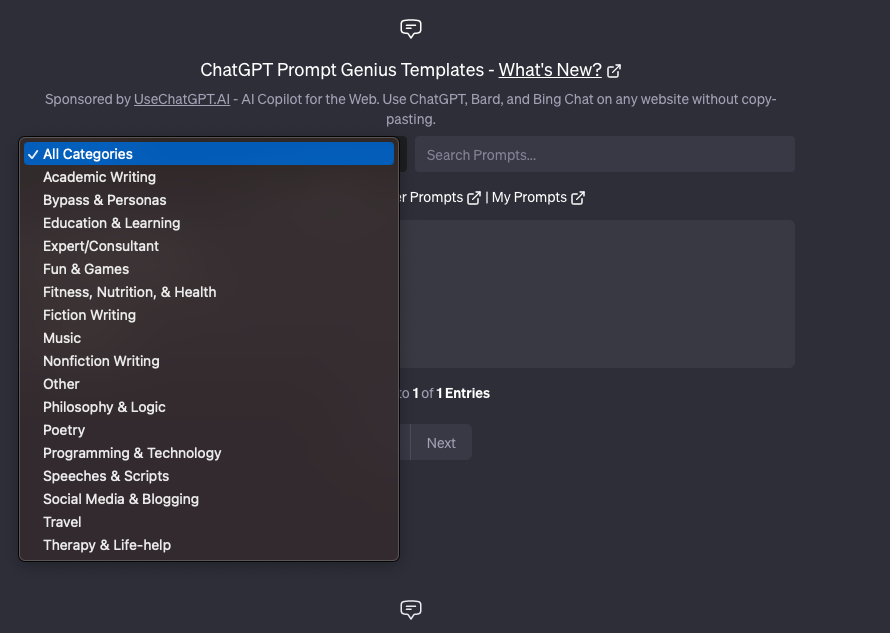Click external link icon before My Prompts separator

pos(473,198)
